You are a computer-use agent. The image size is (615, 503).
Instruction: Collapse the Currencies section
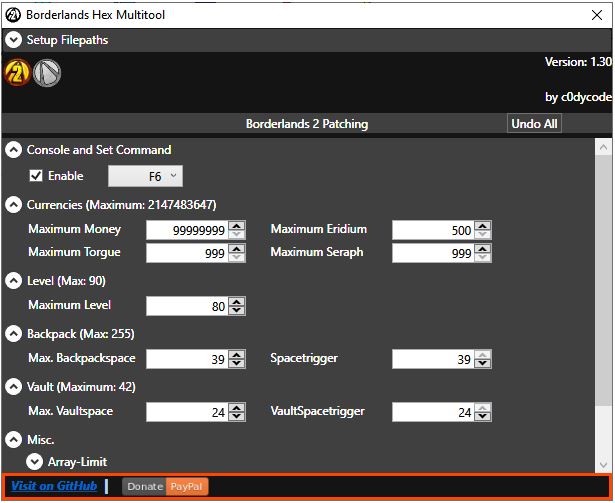[13, 205]
